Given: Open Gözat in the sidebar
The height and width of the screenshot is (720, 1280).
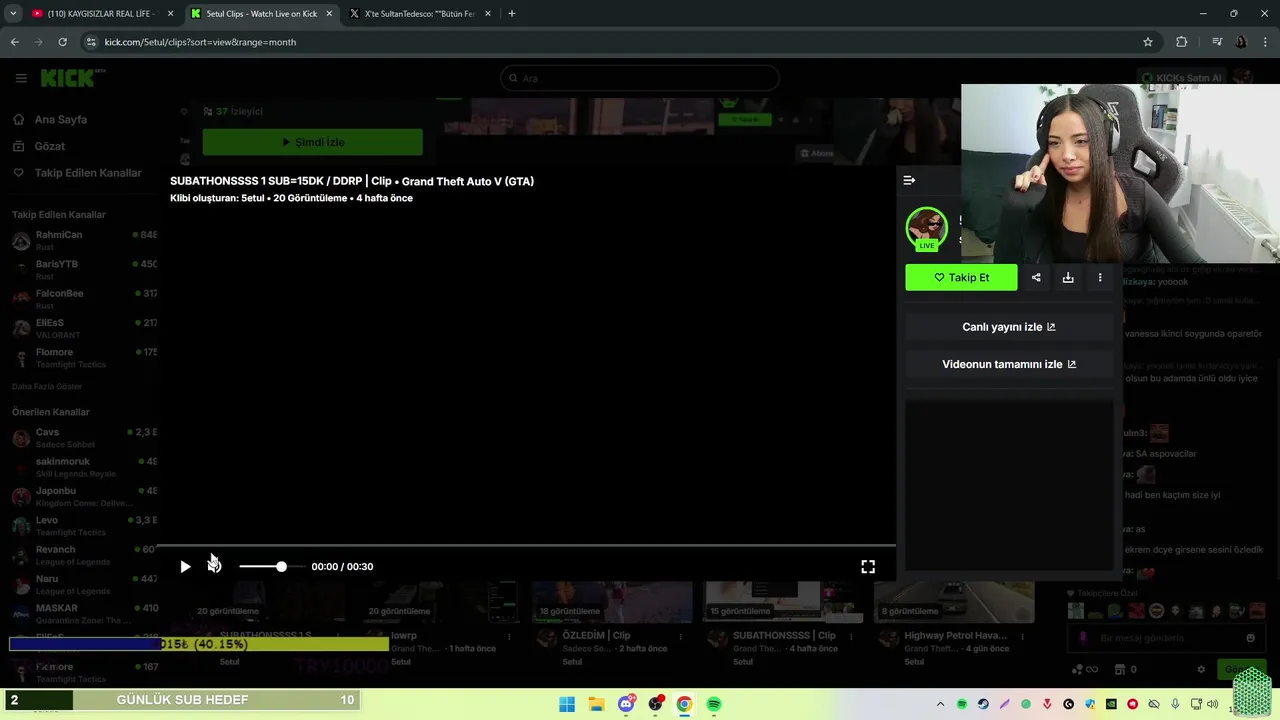Looking at the screenshot, I should 49,146.
